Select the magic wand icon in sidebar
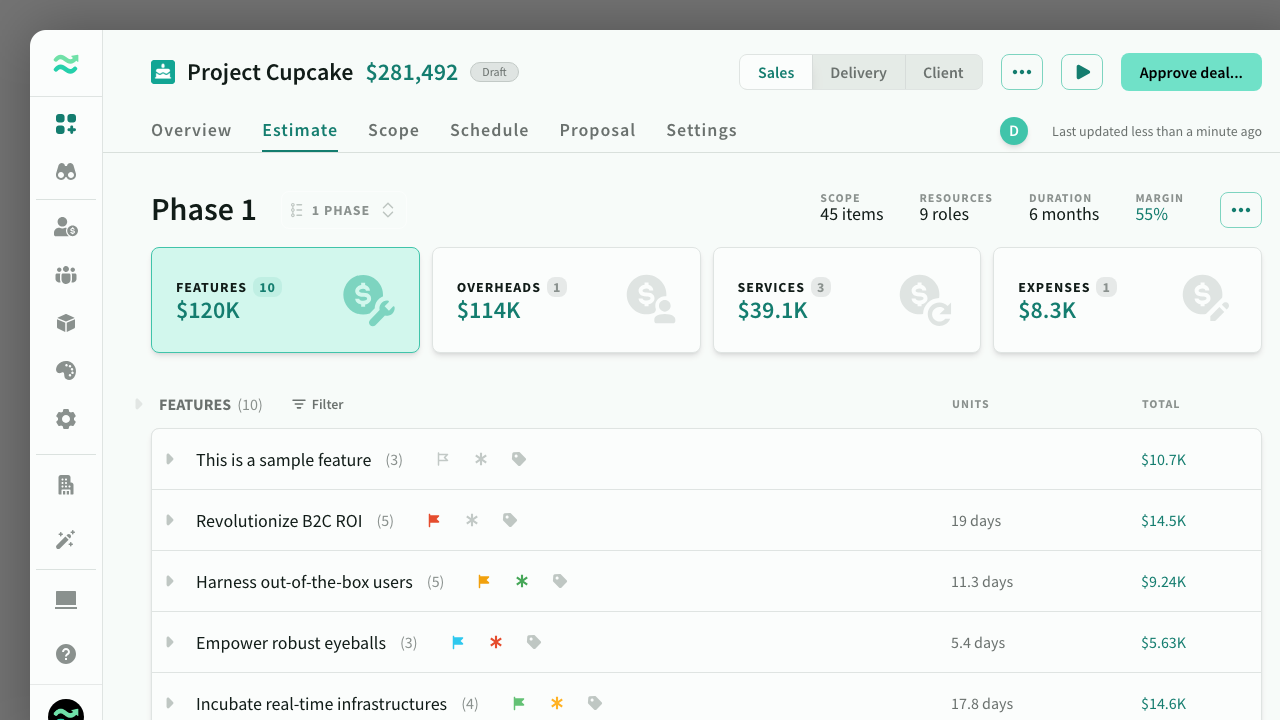Image resolution: width=1280 pixels, height=720 pixels. 65,539
